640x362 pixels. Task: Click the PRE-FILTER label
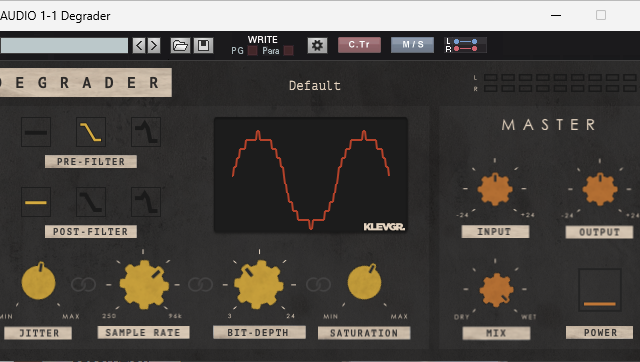click(x=91, y=162)
